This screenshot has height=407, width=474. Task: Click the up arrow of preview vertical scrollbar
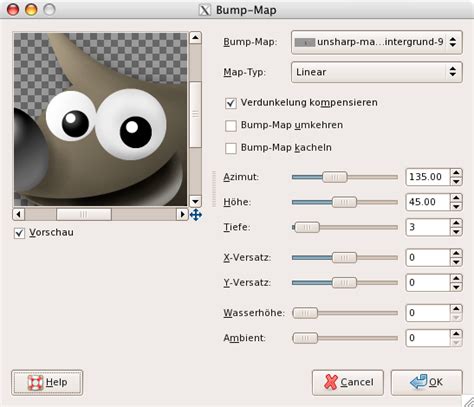195,38
